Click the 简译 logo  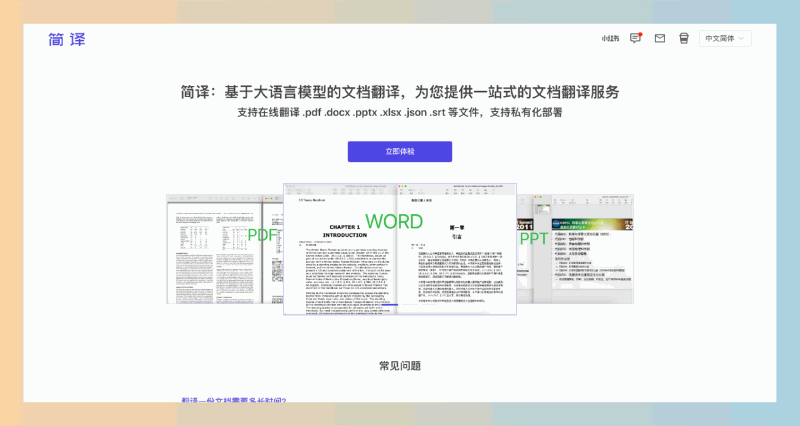click(x=67, y=39)
